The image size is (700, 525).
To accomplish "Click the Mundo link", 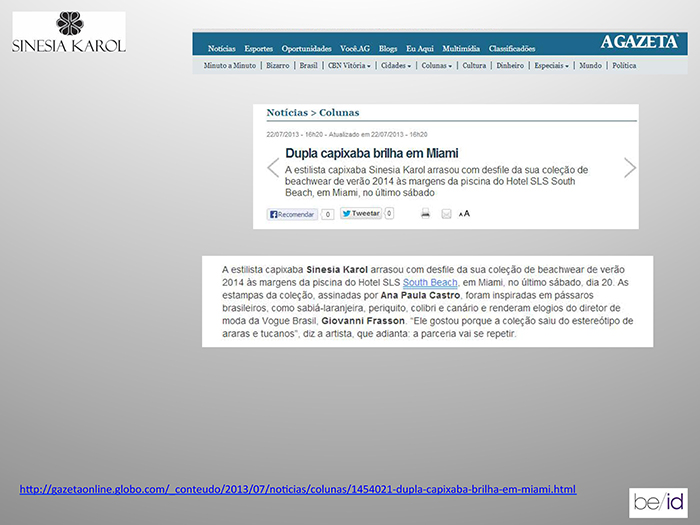I will click(590, 66).
